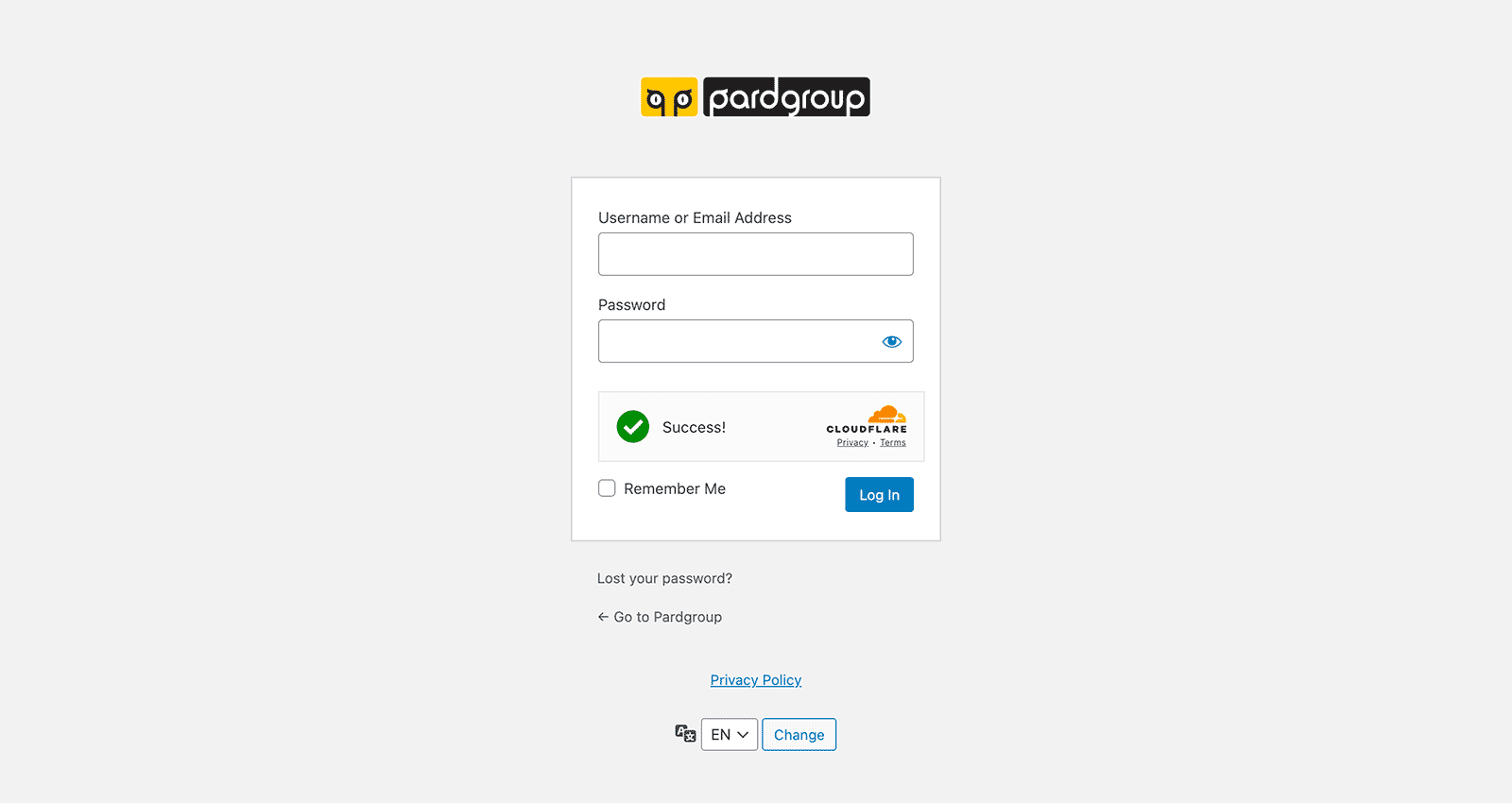Image resolution: width=1512 pixels, height=803 pixels.
Task: Click the Cloudflare cloud logo
Action: coord(887,414)
